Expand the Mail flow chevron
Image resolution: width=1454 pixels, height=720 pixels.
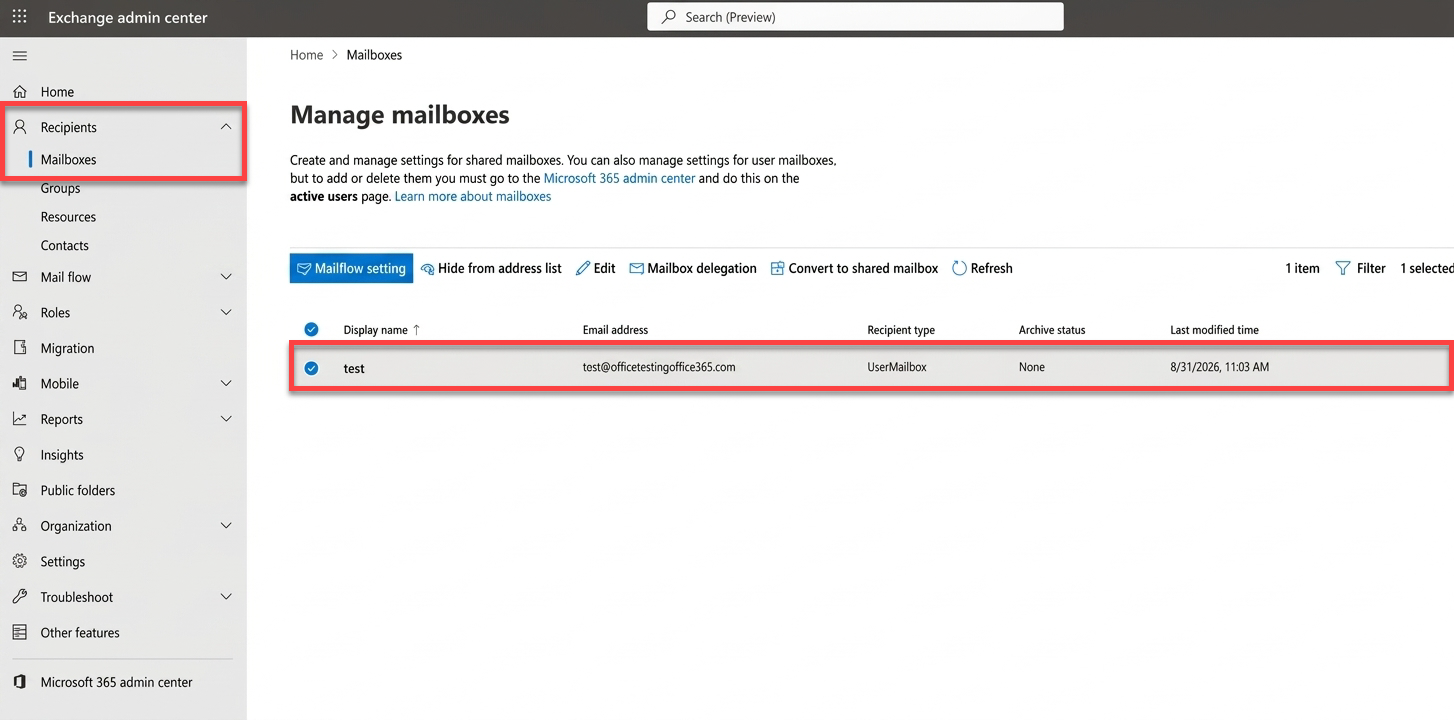tap(226, 277)
